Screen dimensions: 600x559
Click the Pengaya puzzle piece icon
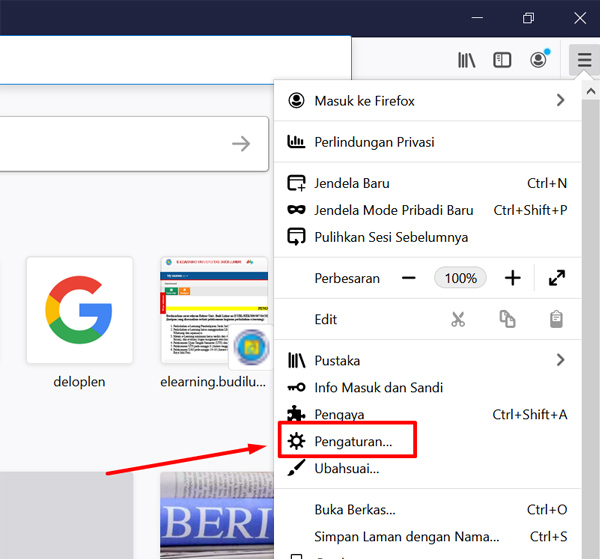coord(296,414)
